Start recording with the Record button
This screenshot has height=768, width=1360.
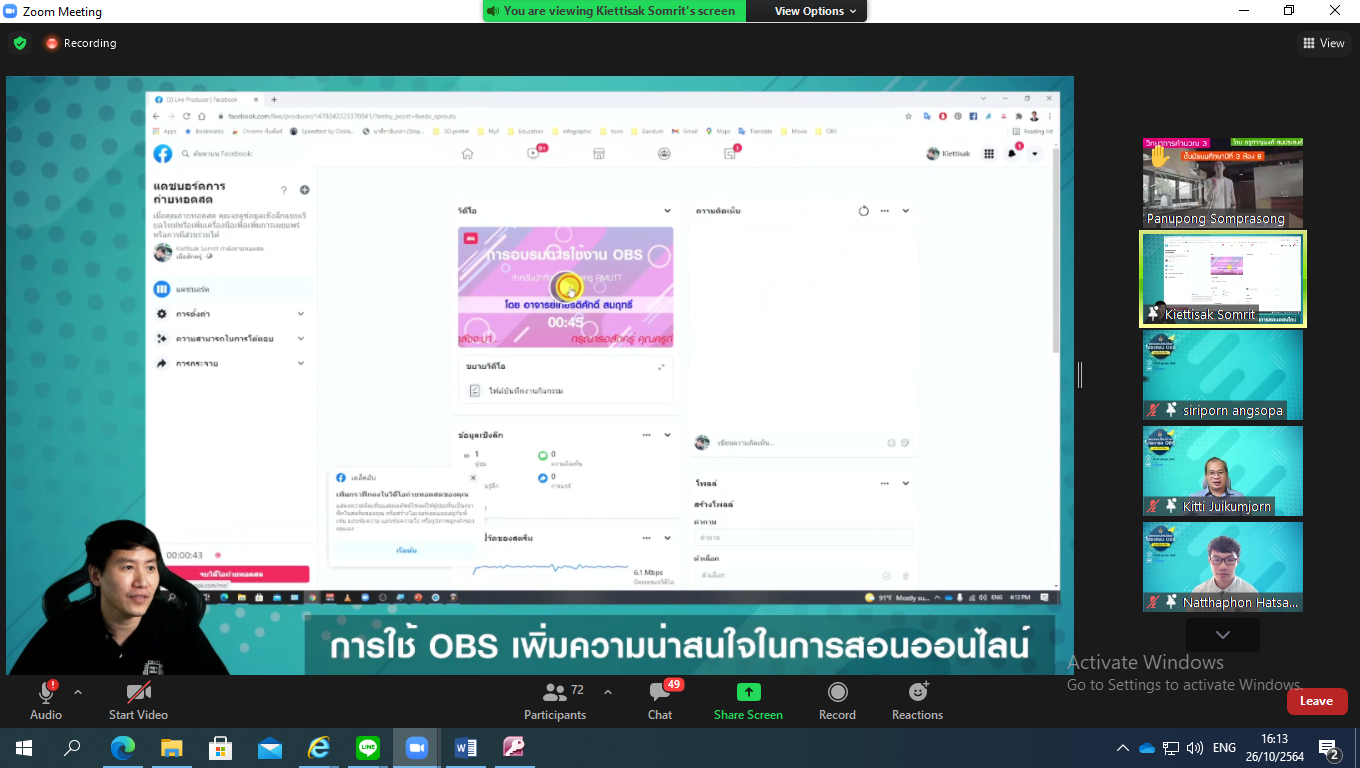pos(837,700)
